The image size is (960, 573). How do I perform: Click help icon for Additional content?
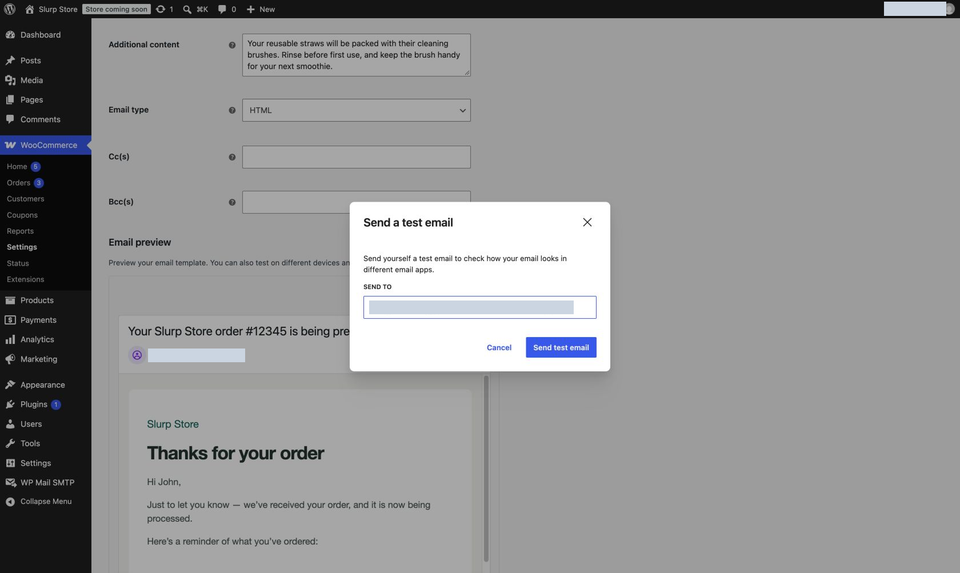tap(232, 45)
